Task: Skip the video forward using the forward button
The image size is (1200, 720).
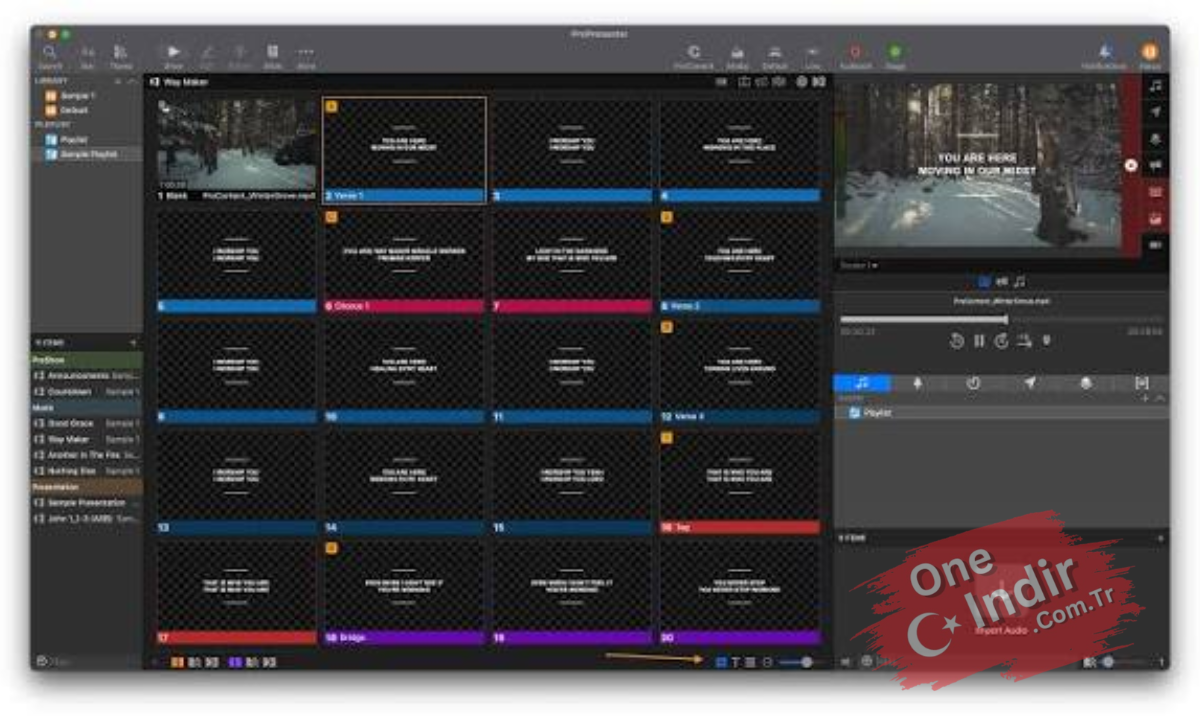Action: coord(1002,341)
